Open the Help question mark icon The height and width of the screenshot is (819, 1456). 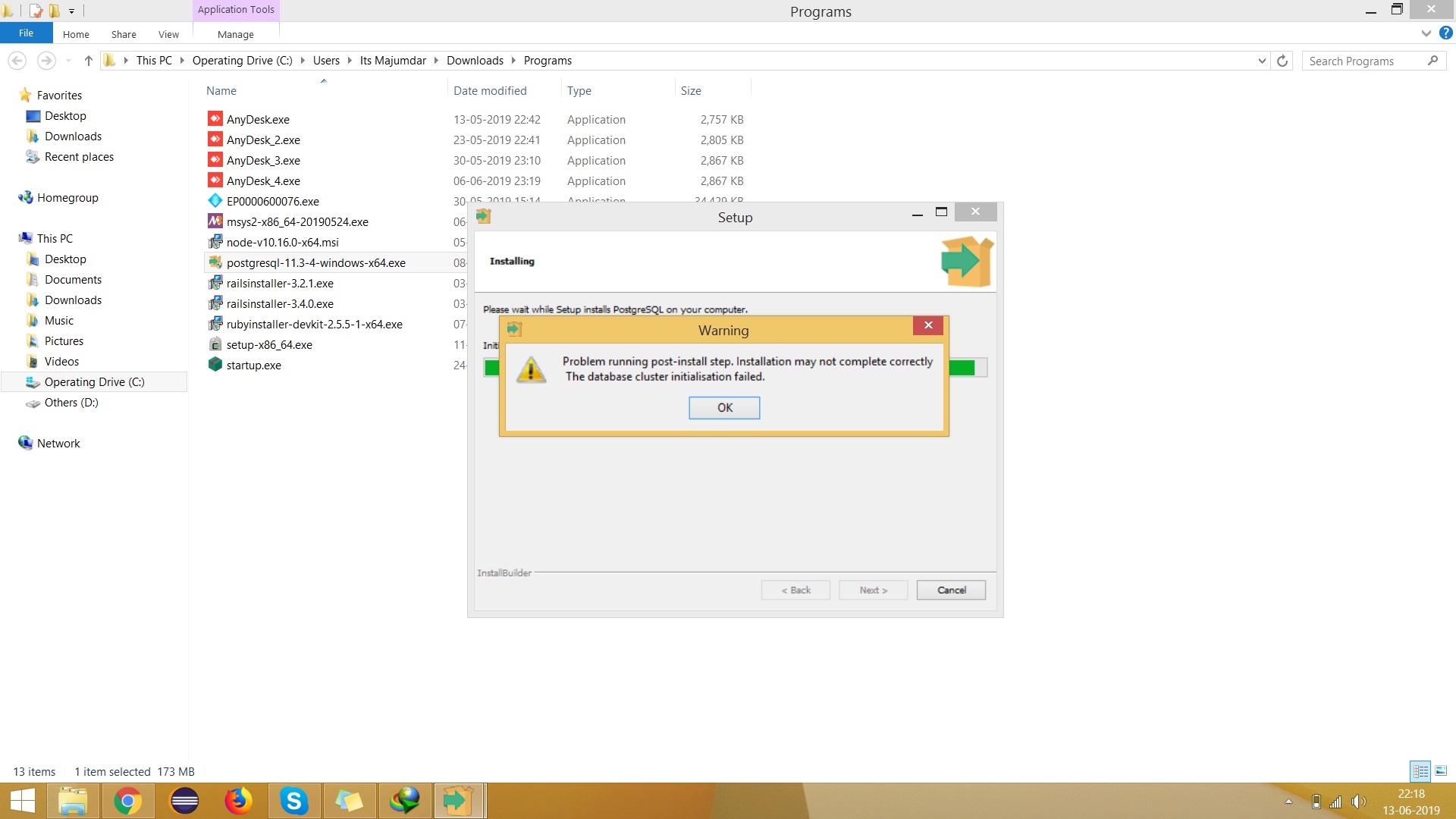point(1446,33)
